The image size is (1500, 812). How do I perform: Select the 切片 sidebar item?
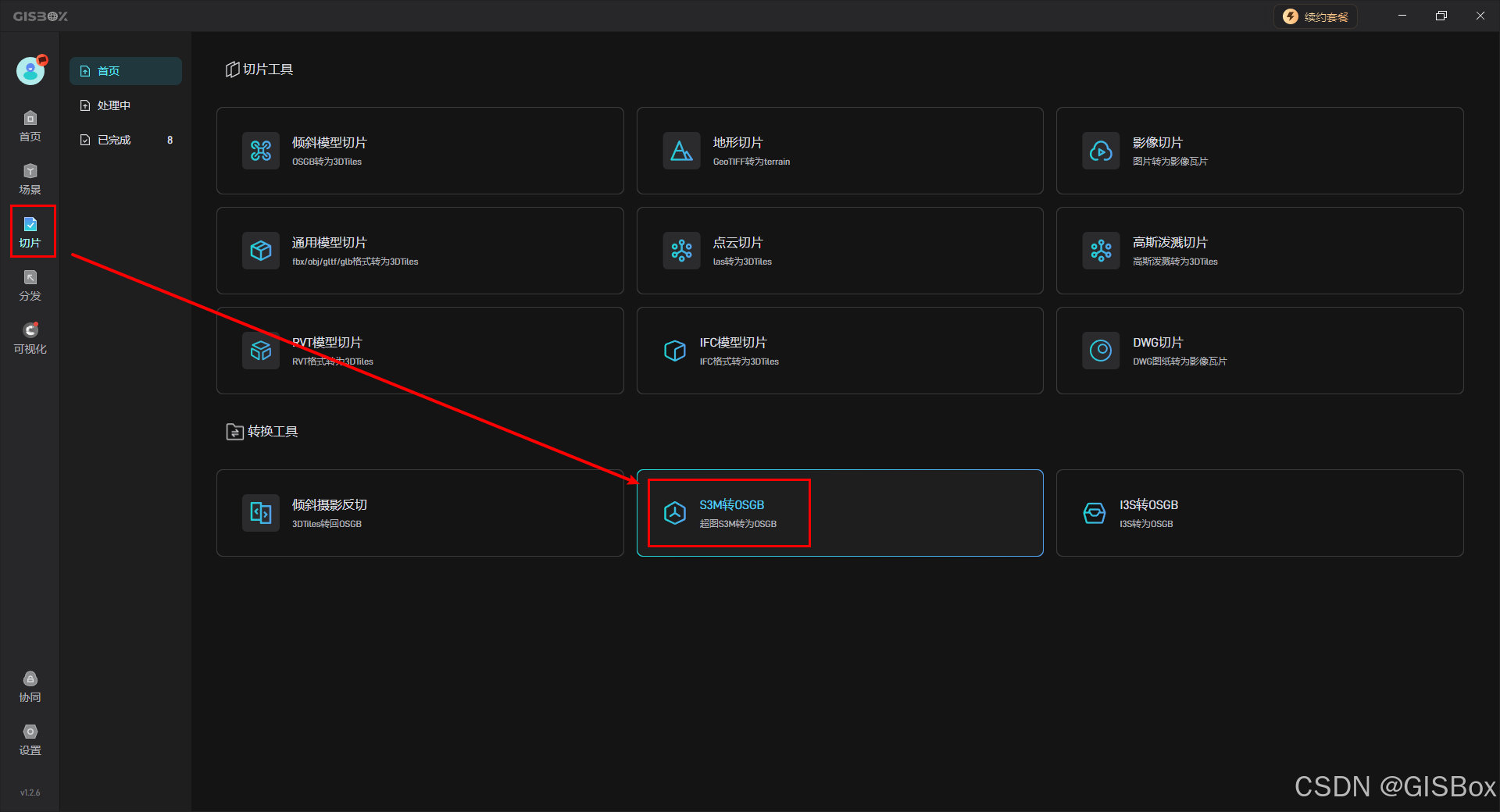click(x=30, y=233)
